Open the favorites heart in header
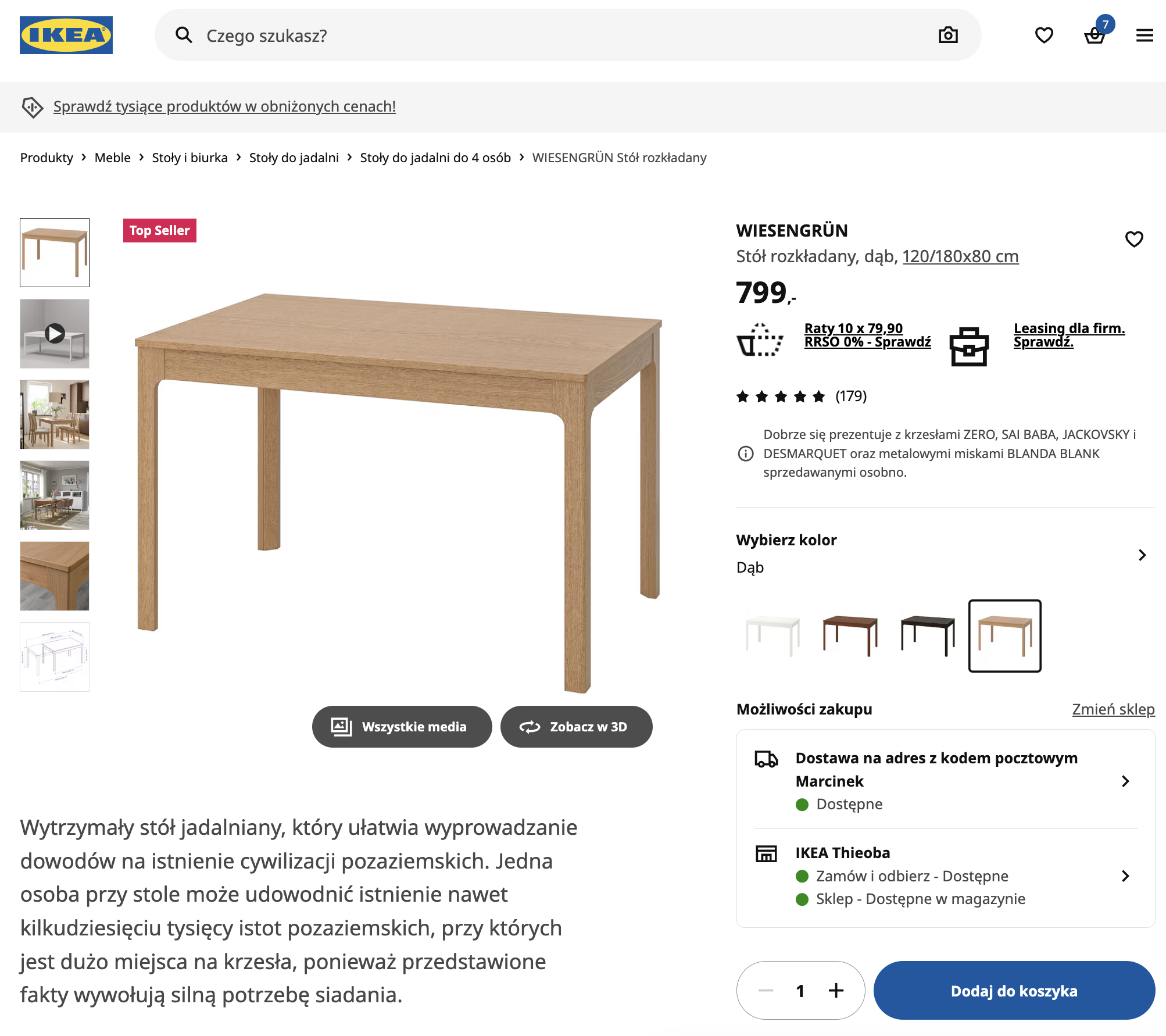The image size is (1166, 1036). 1044,35
